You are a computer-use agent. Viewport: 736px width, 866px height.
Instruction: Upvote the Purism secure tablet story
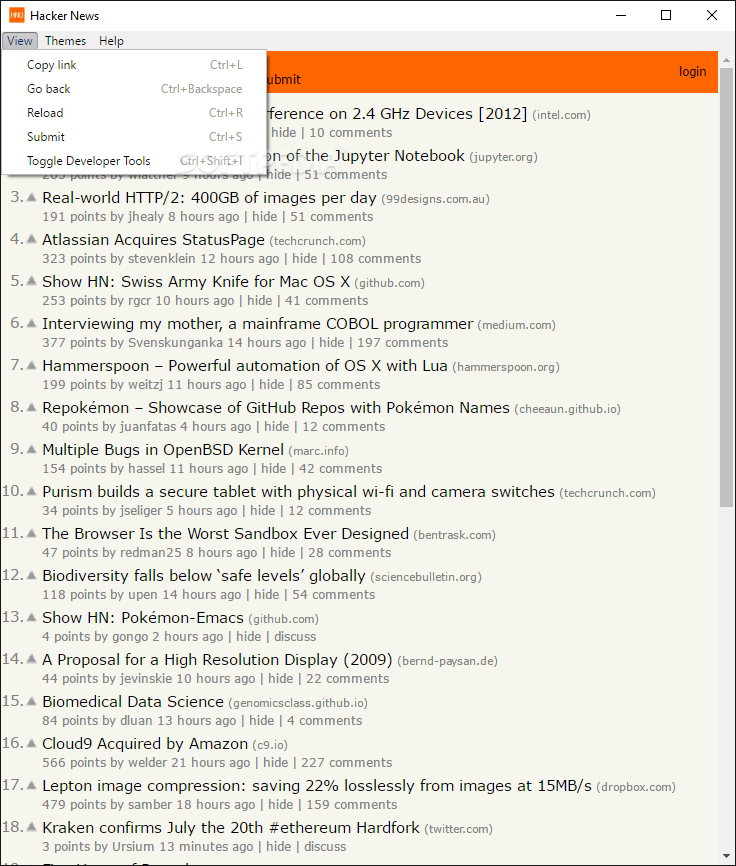point(32,490)
